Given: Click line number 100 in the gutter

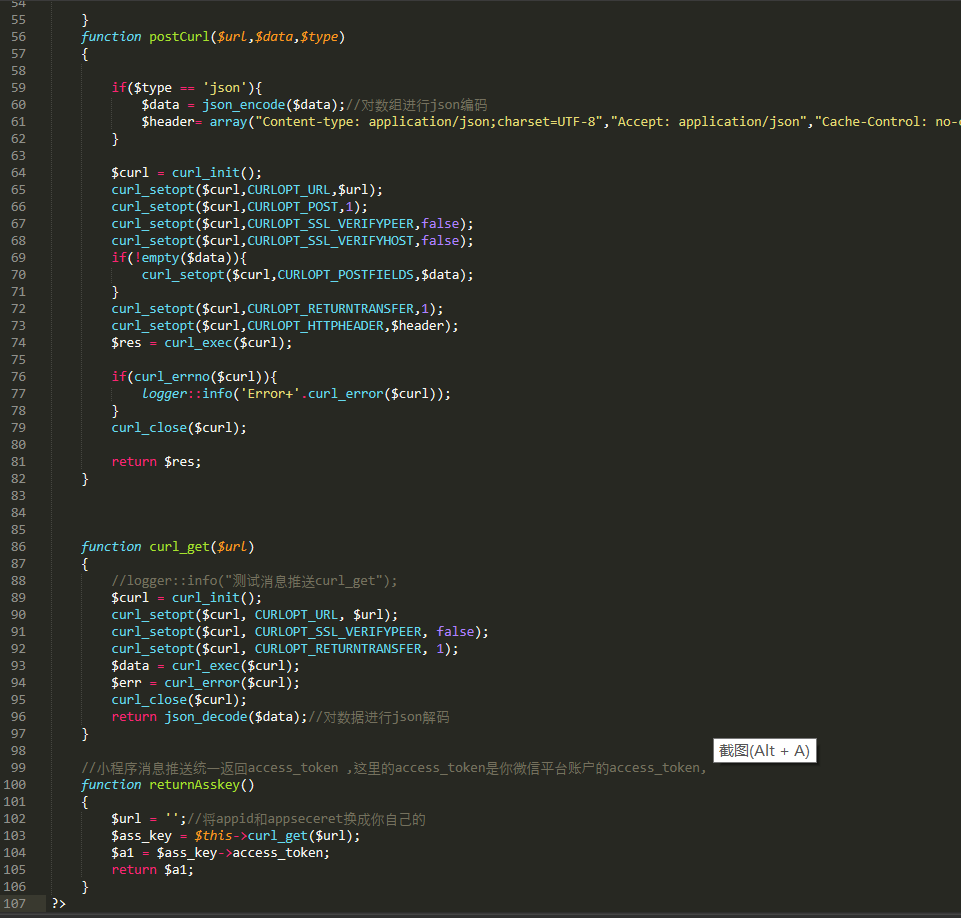Looking at the screenshot, I should point(15,785).
